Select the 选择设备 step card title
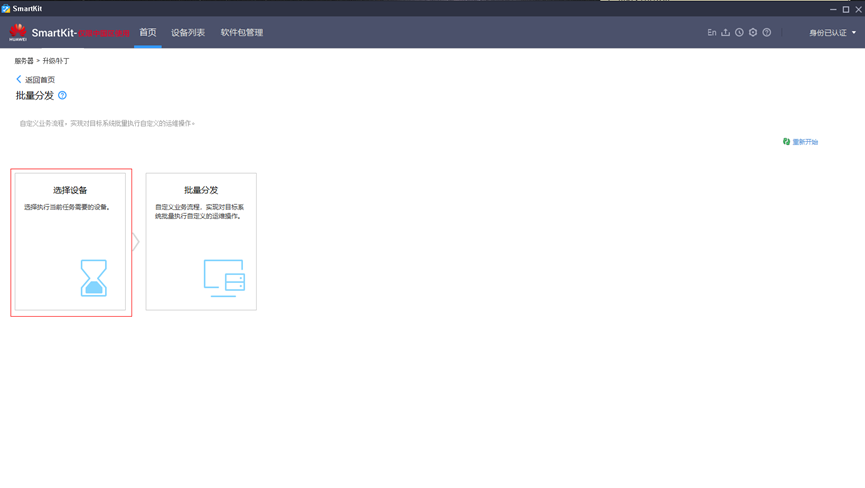Screen dimensions: 865x488 pos(70,190)
